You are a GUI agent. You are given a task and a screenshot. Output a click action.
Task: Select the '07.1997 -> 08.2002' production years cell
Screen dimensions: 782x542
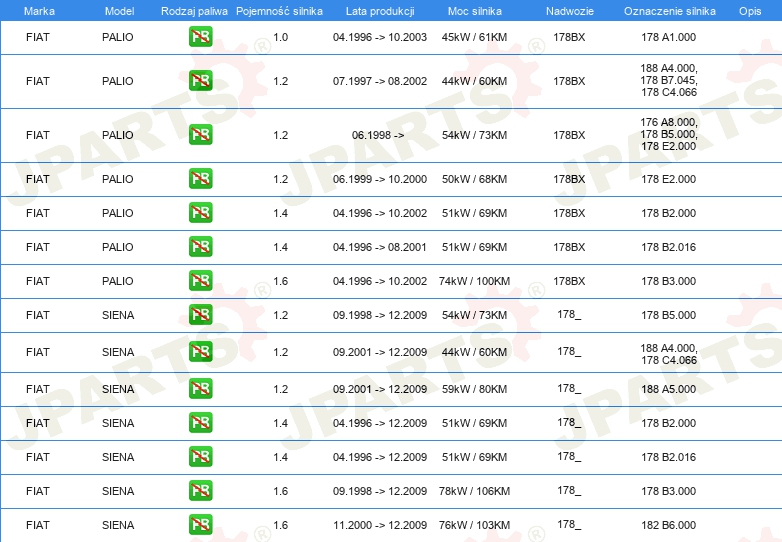380,81
